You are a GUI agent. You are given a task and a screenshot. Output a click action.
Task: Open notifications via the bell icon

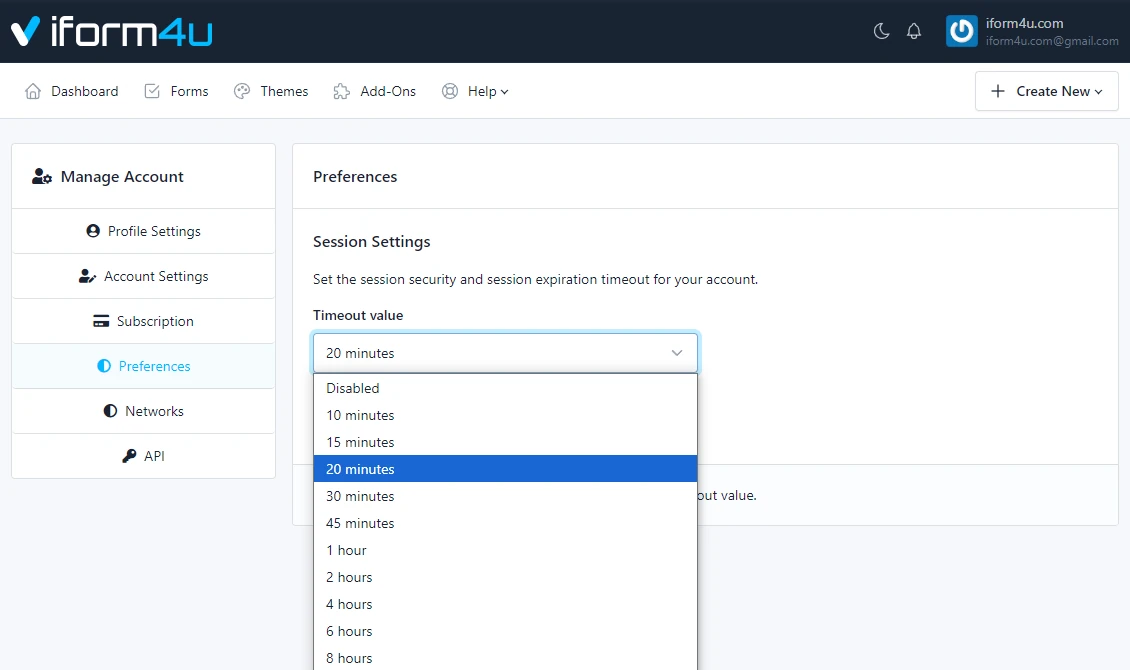tap(914, 31)
